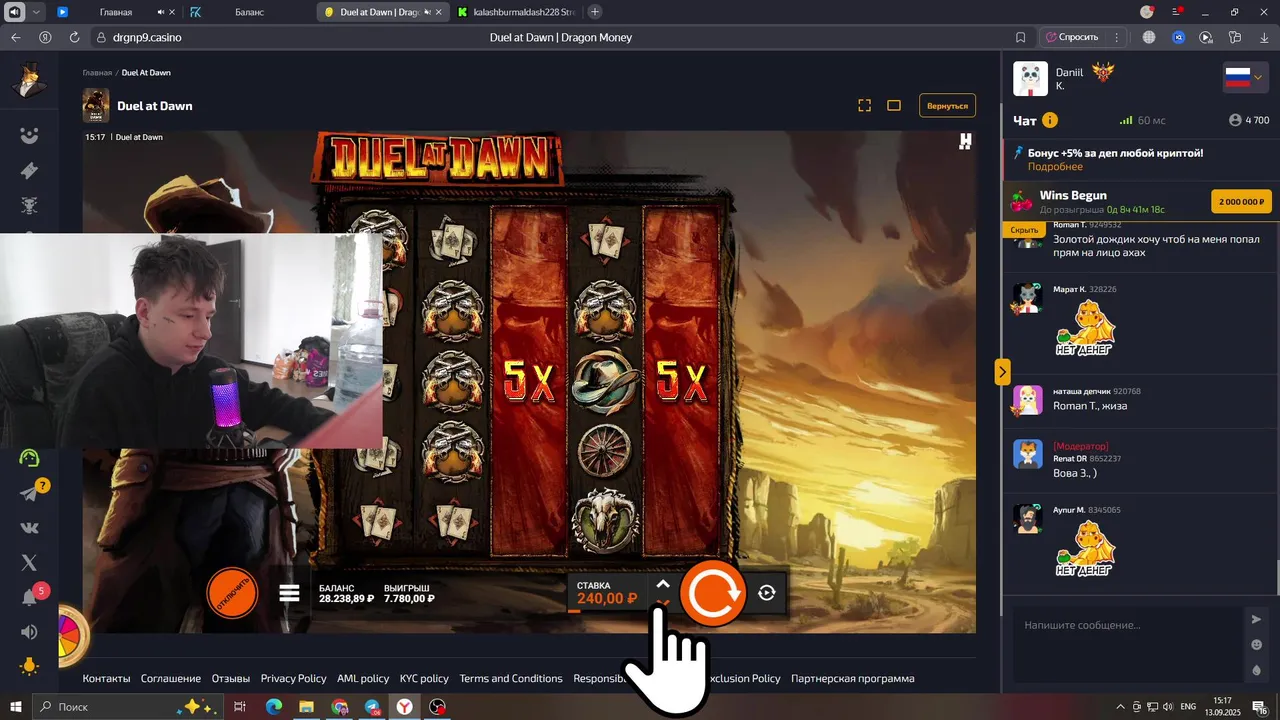1280x720 pixels.
Task: Click the Dragon Money fox logo
Action: click(30, 80)
